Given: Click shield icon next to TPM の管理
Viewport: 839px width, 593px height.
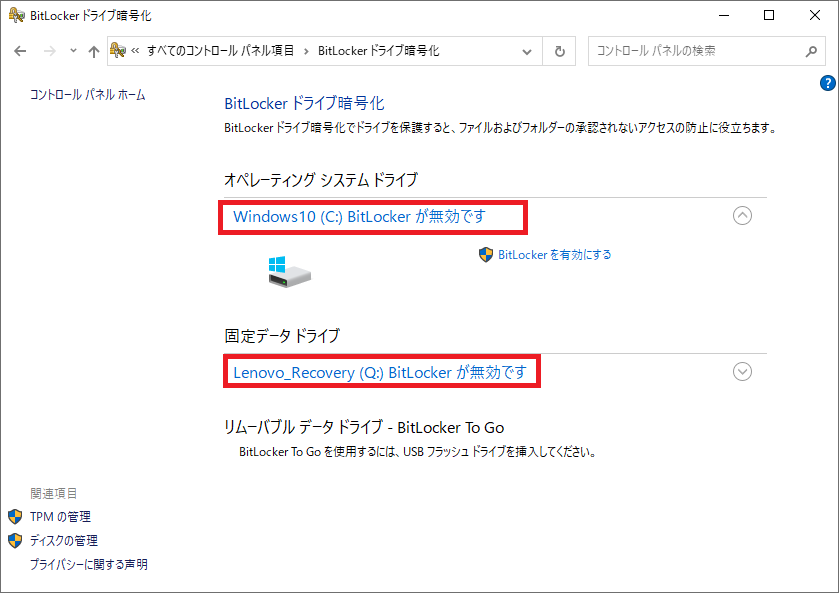Looking at the screenshot, I should coord(15,516).
